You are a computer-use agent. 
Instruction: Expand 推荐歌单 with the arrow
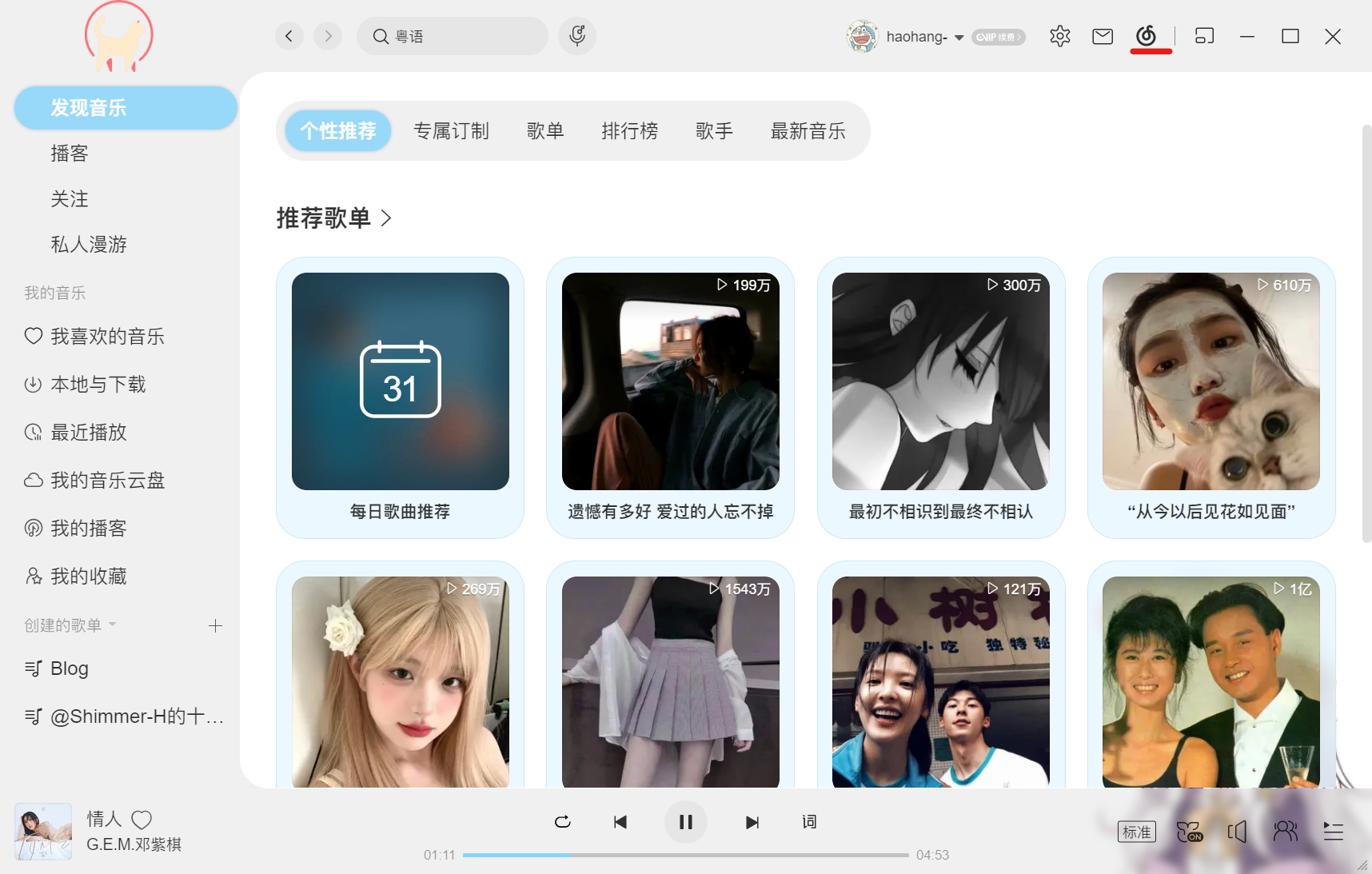[x=386, y=218]
